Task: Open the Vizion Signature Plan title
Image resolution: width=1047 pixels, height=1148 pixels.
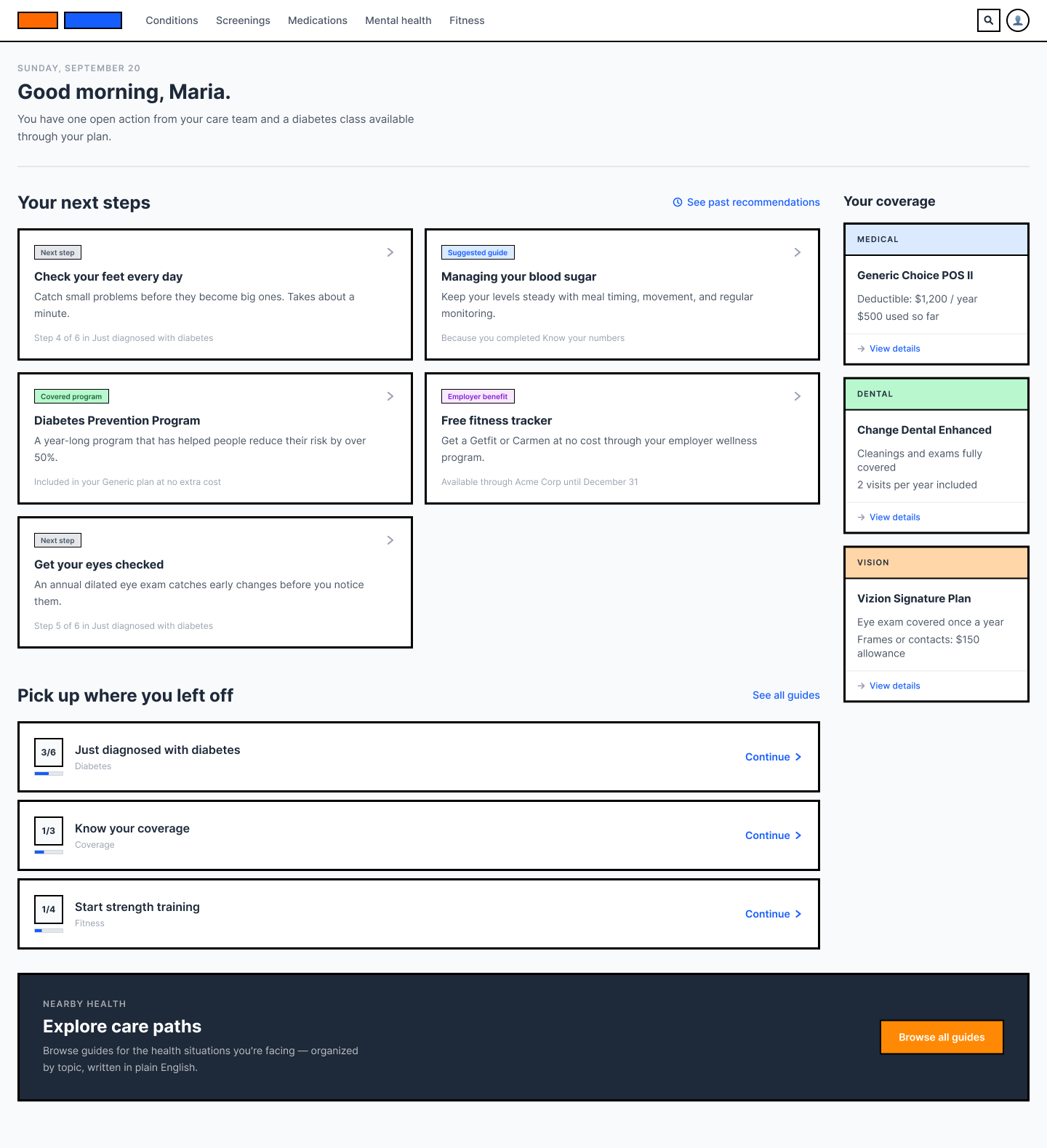Action: coord(914,599)
